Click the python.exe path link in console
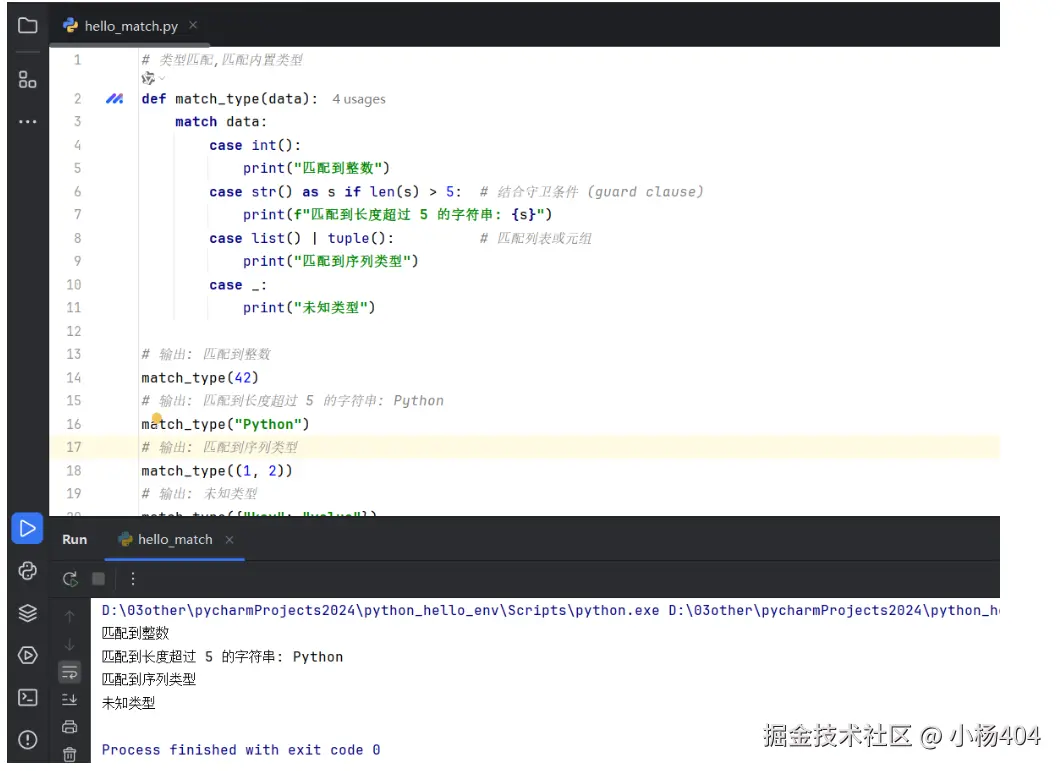The height and width of the screenshot is (771, 1062). (x=380, y=610)
